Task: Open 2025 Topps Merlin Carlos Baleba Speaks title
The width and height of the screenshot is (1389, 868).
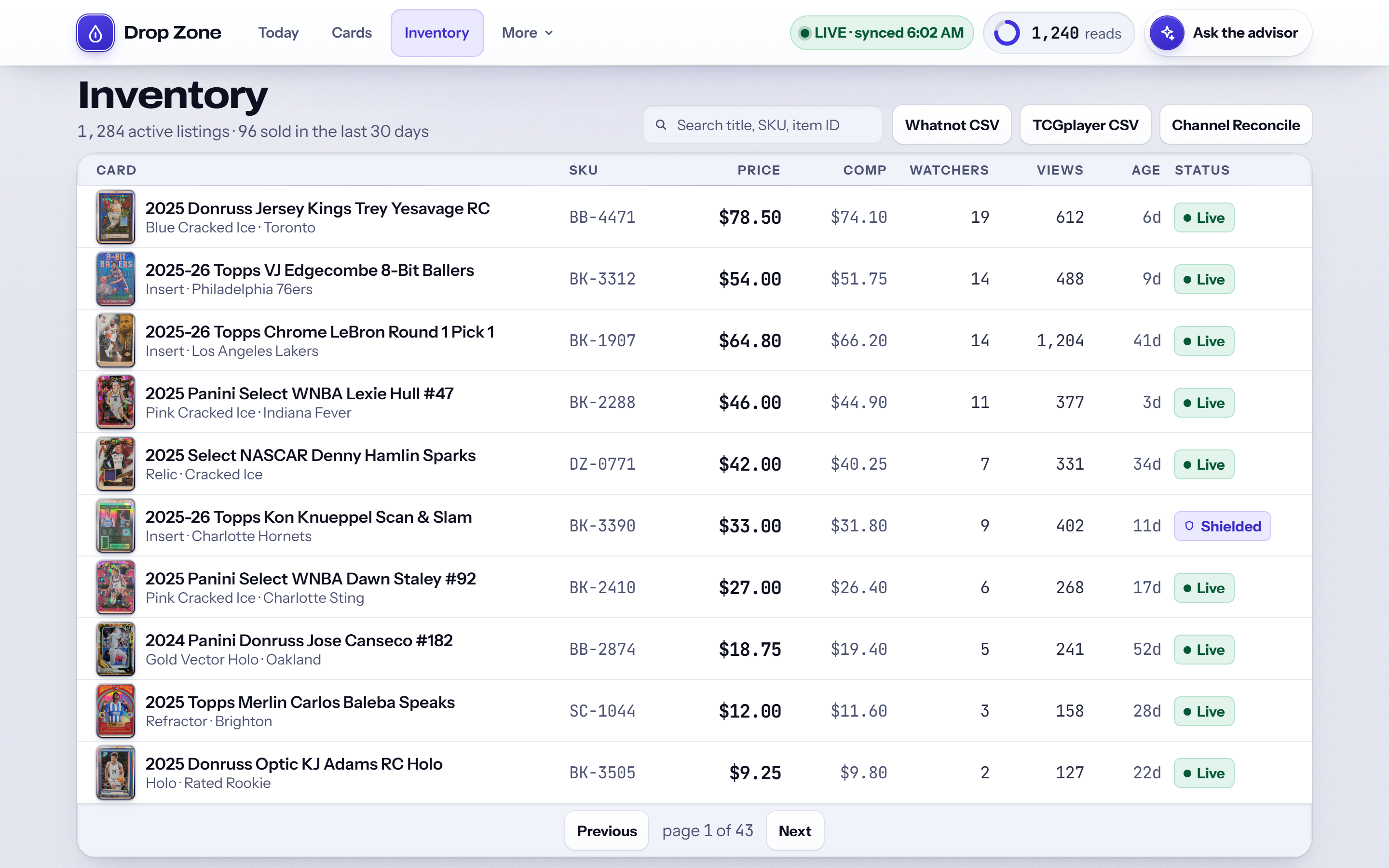Action: [300, 702]
